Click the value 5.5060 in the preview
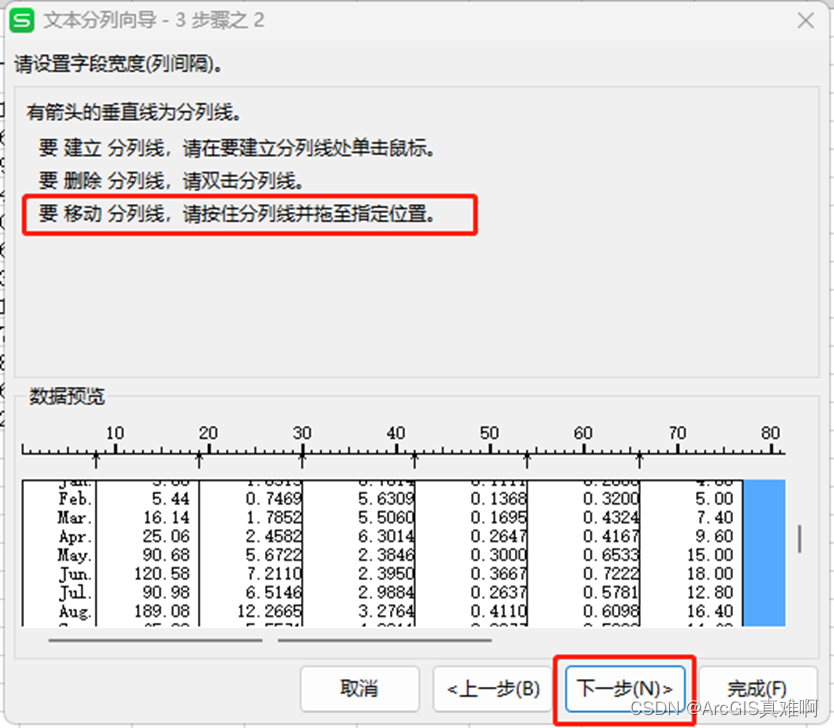 pos(386,517)
